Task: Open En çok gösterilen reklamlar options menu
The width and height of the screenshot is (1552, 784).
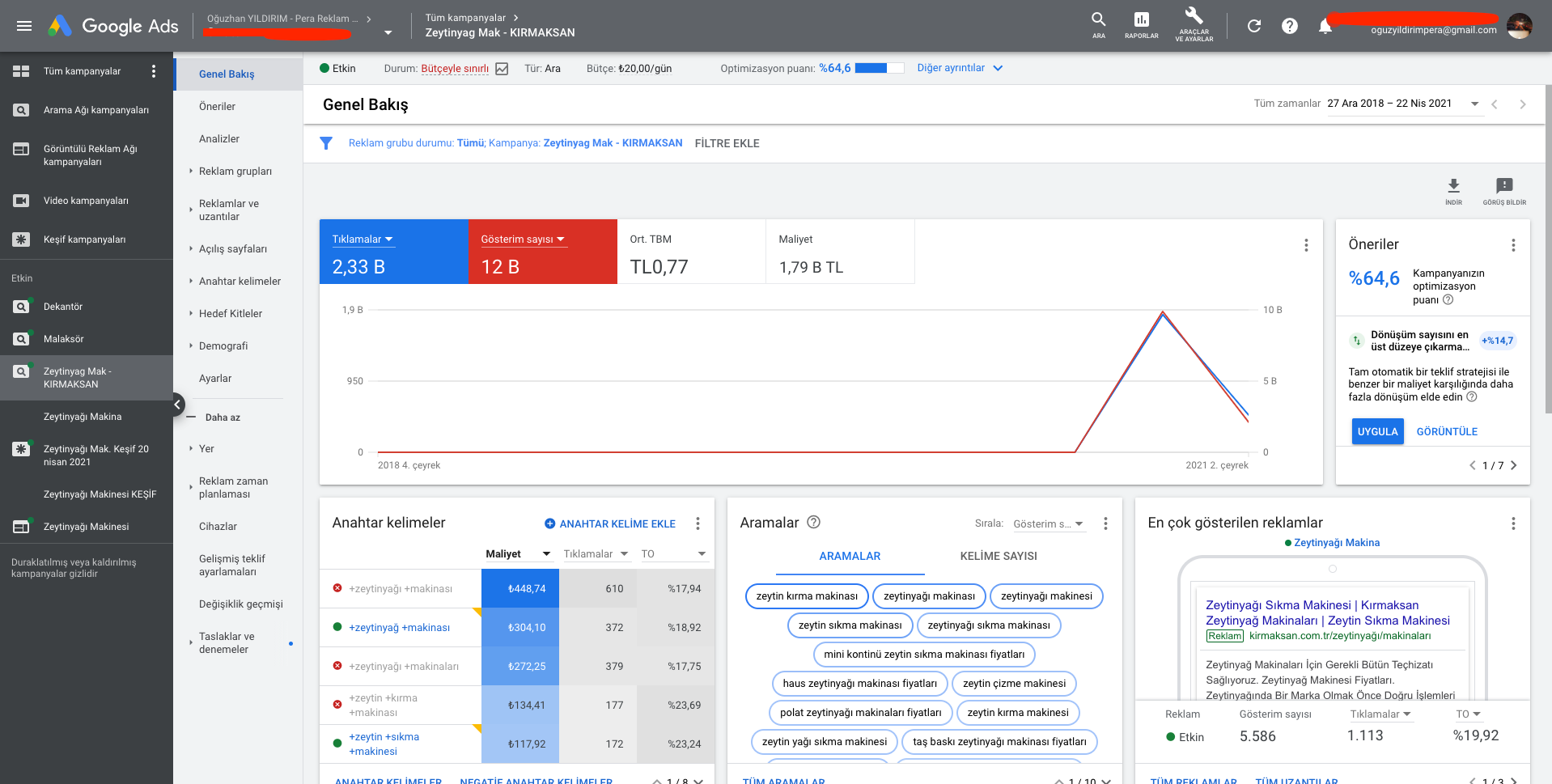Action: [1513, 523]
